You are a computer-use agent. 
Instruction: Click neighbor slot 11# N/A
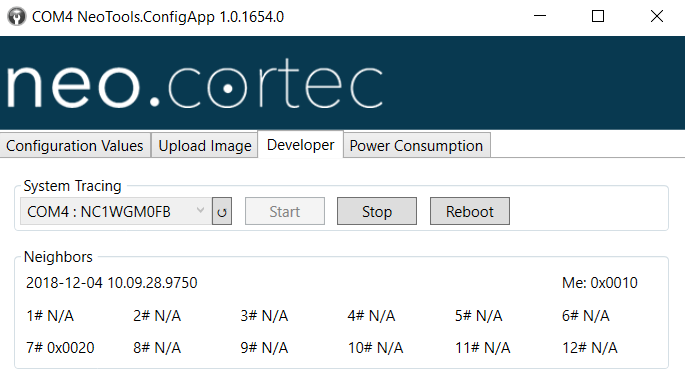[x=483, y=348]
